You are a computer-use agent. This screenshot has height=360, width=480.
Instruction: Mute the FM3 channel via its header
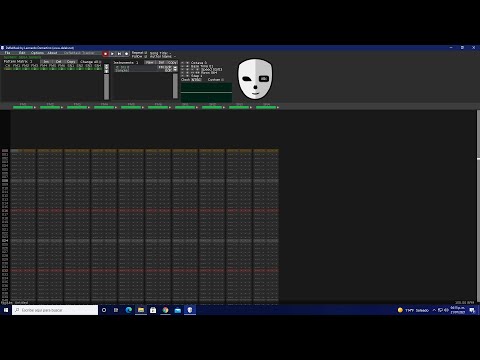click(x=77, y=106)
